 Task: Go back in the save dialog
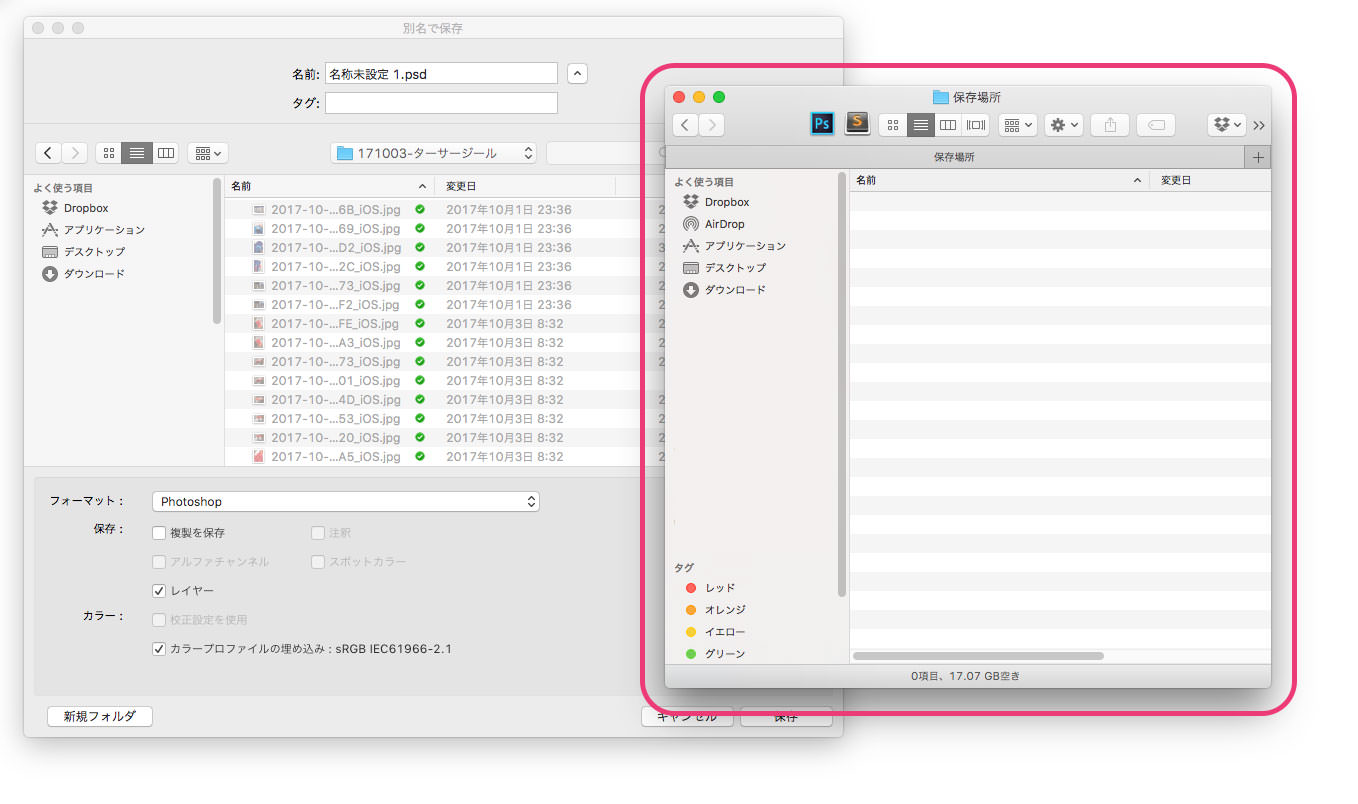tap(48, 153)
